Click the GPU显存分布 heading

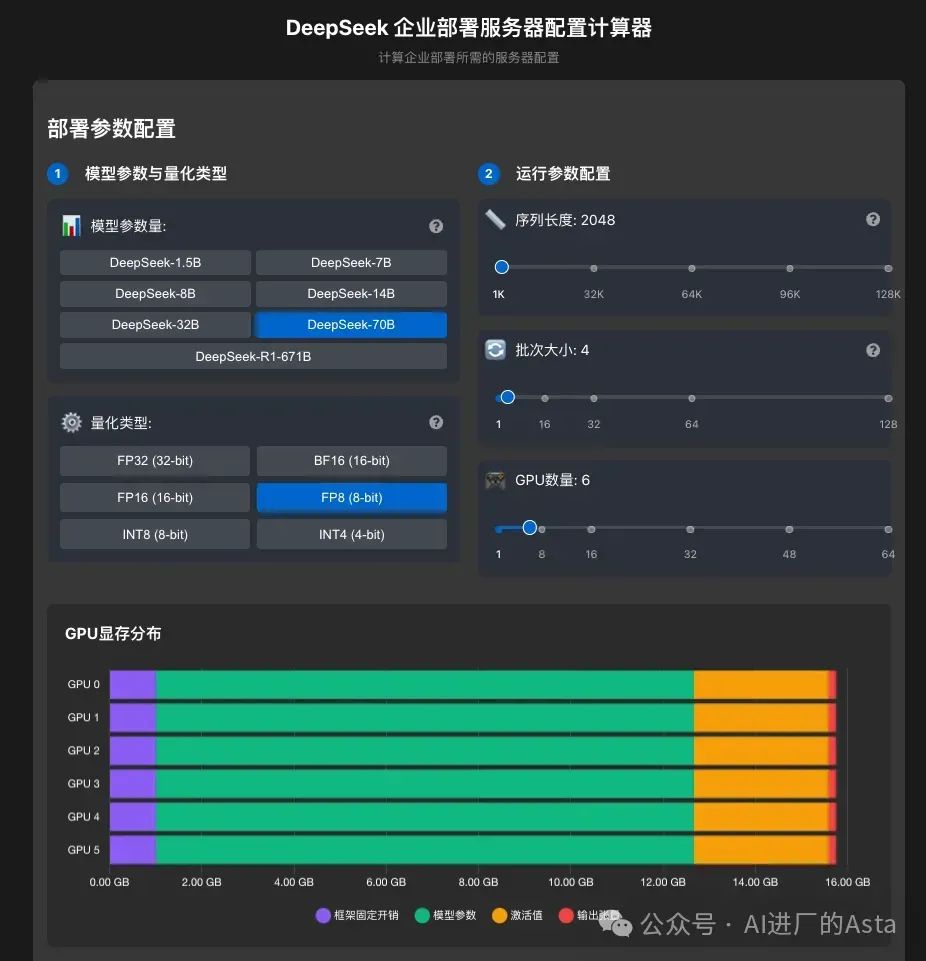click(113, 633)
